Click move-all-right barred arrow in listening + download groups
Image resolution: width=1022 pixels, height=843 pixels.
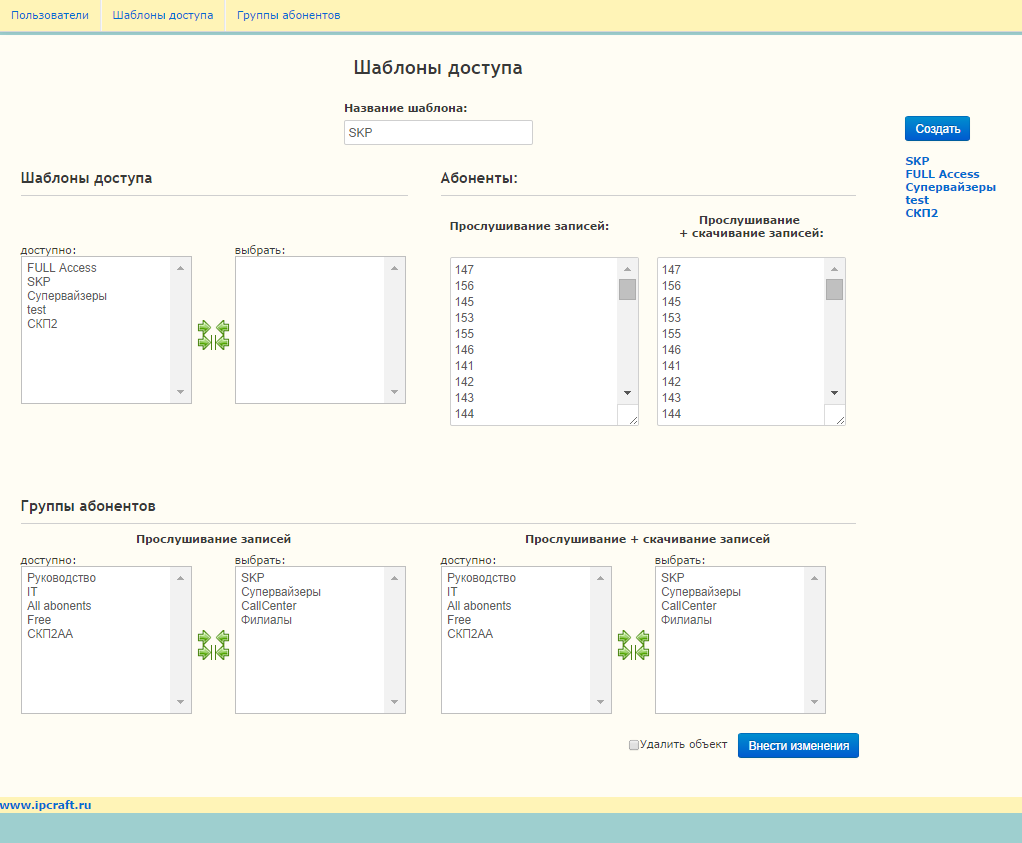coord(624,653)
